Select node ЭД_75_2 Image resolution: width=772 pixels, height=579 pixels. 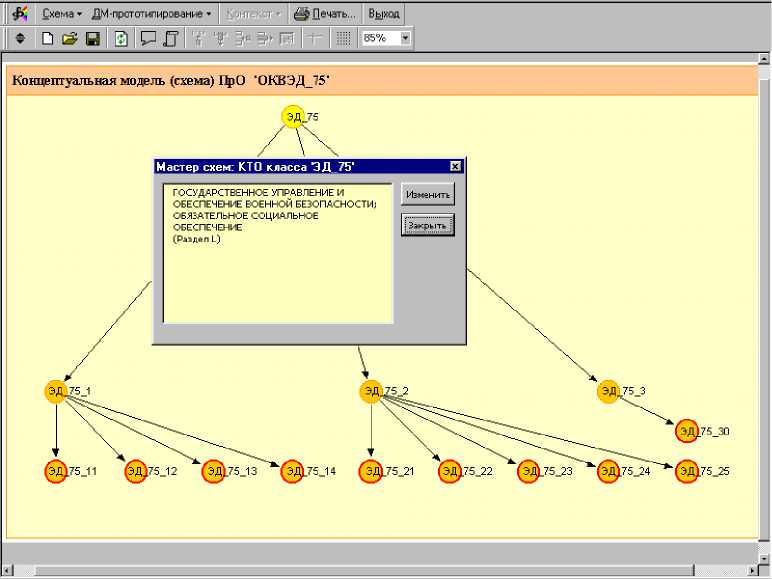coord(371,391)
